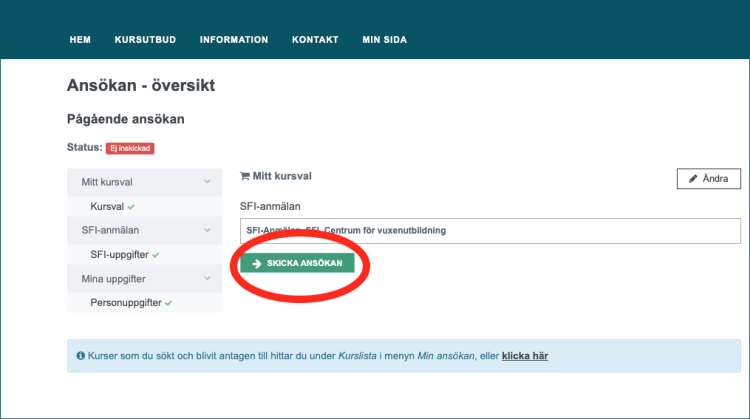This screenshot has height=419, width=750.
Task: Click the shopping cart icon beside Mitt kursval
Action: click(x=245, y=176)
